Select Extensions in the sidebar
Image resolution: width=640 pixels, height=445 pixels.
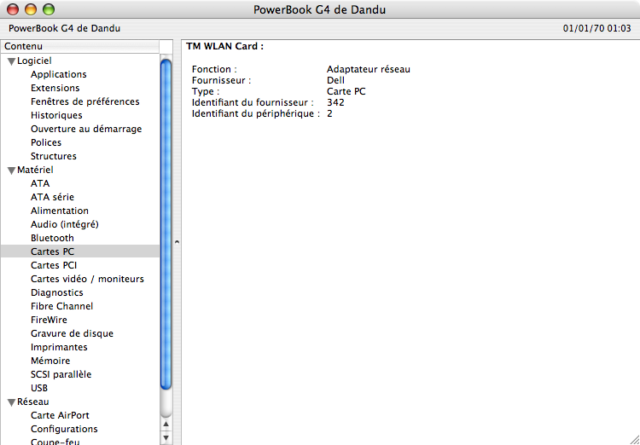(55, 88)
